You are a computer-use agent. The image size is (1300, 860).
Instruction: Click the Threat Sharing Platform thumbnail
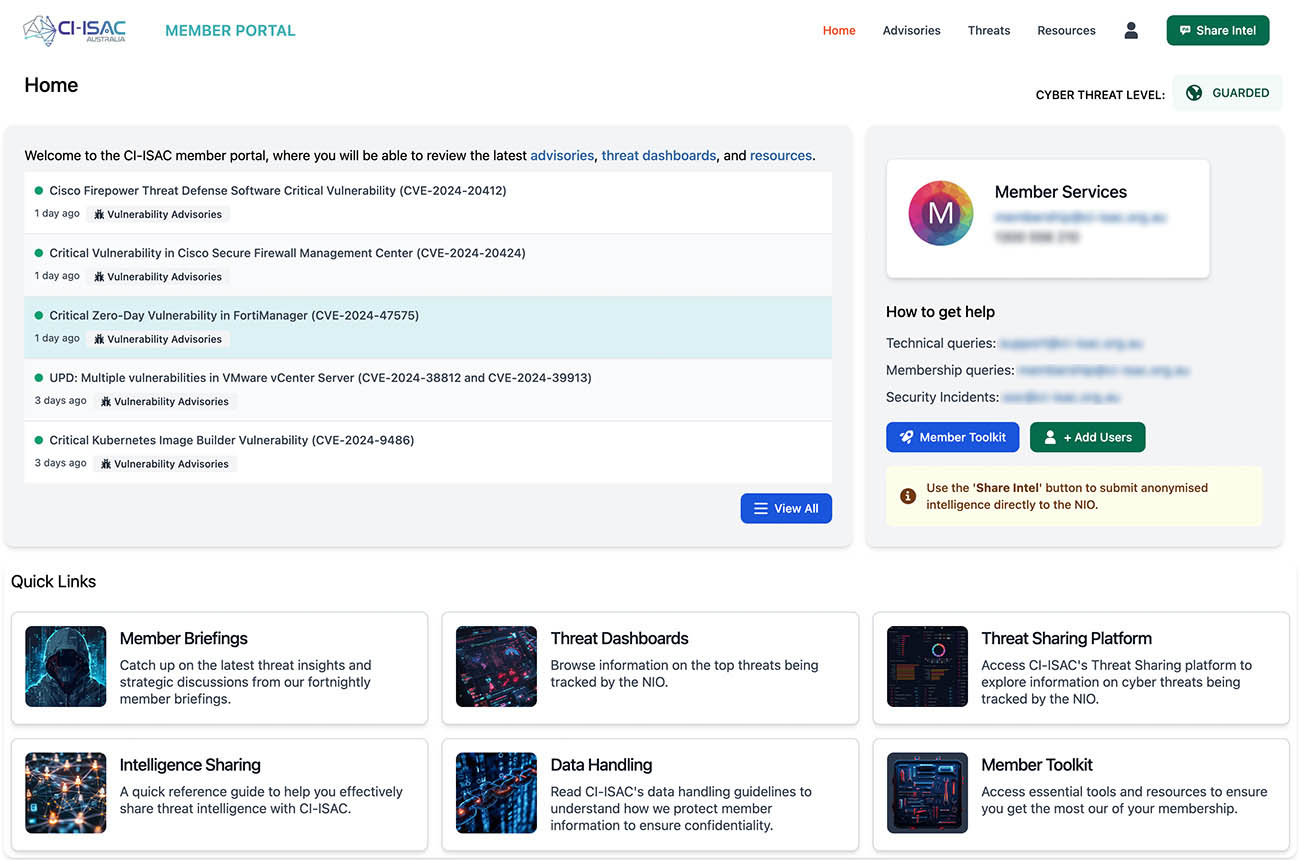(x=927, y=667)
